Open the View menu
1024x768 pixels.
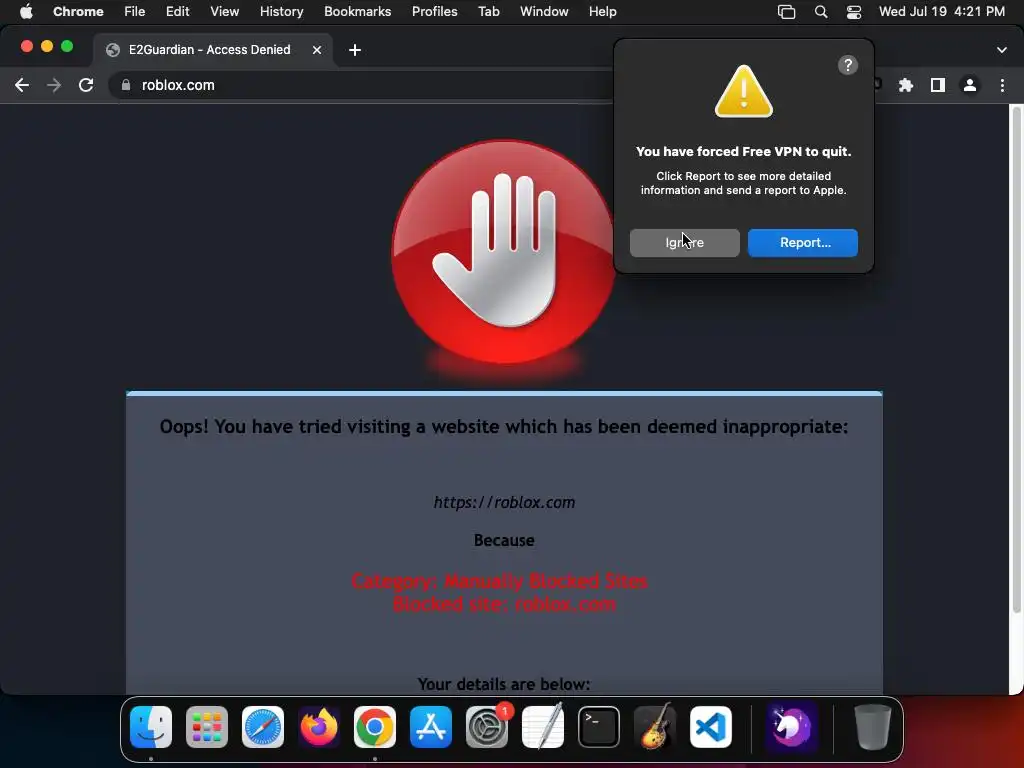click(x=224, y=12)
